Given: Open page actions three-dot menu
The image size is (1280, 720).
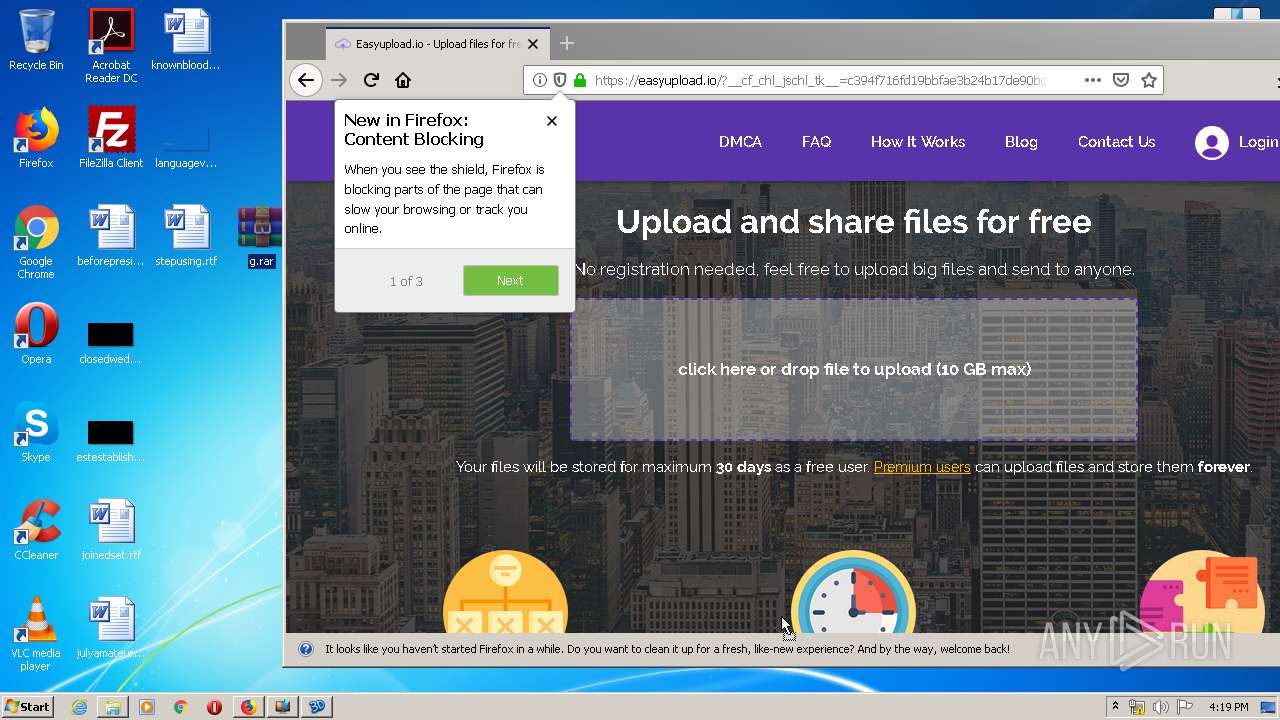Looking at the screenshot, I should [x=1093, y=80].
